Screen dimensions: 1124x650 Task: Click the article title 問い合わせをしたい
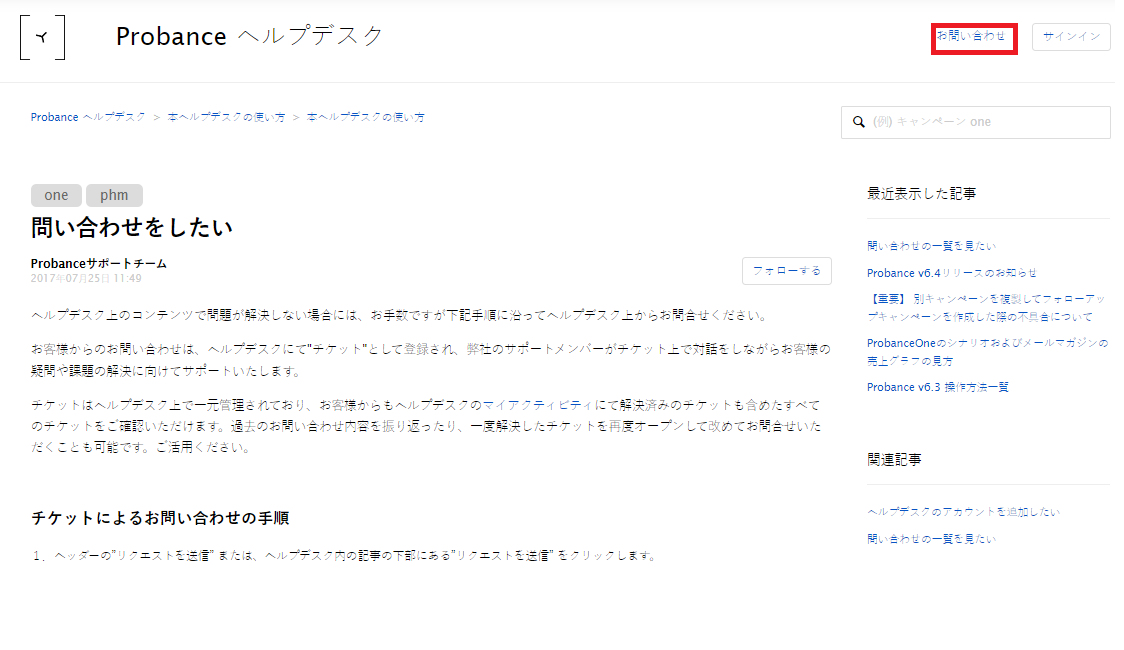(132, 228)
